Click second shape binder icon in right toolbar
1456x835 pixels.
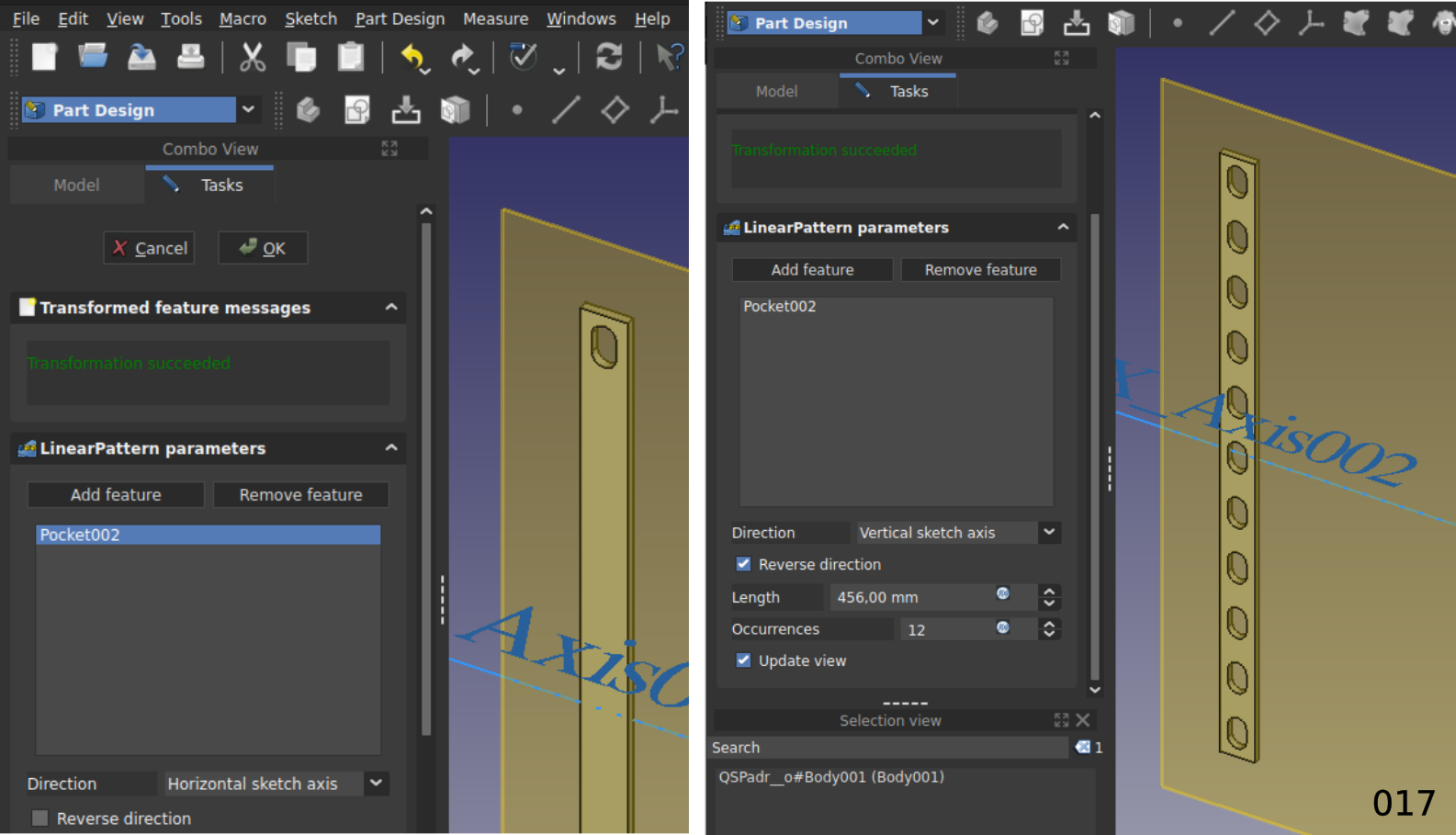pos(1400,23)
